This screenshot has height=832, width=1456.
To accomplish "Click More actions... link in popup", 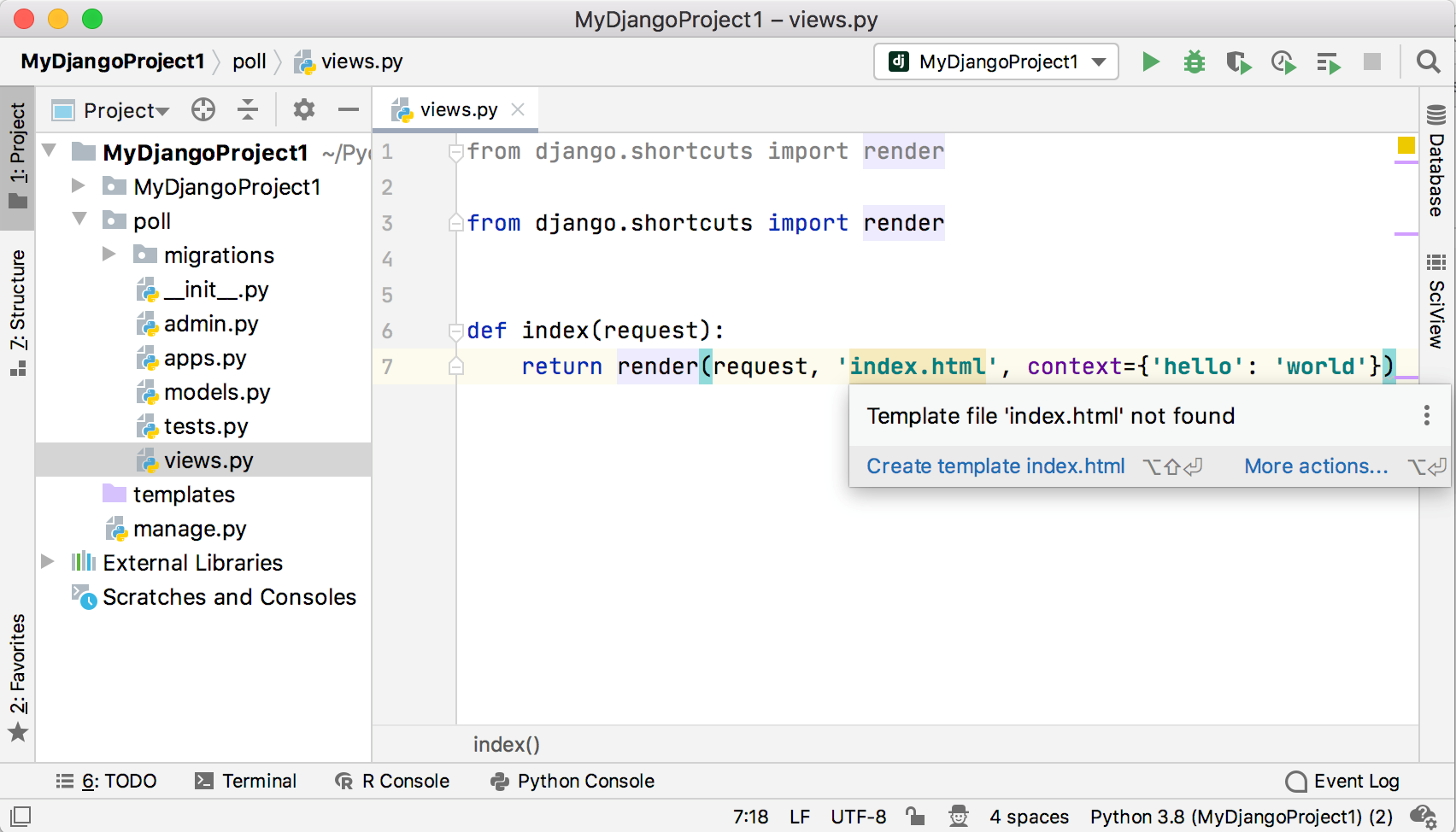I will tap(1316, 466).
